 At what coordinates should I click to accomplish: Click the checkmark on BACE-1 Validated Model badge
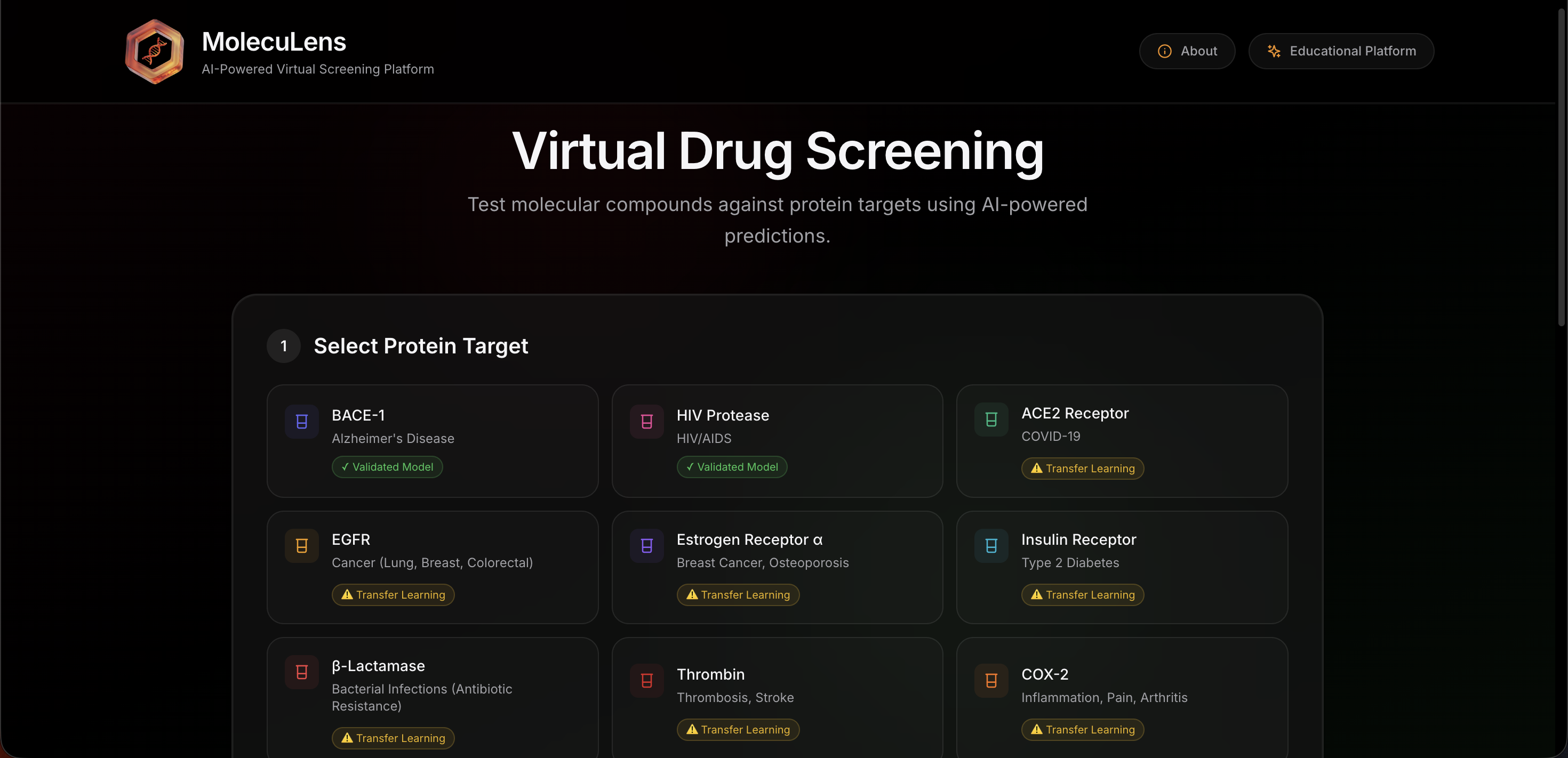tap(345, 466)
